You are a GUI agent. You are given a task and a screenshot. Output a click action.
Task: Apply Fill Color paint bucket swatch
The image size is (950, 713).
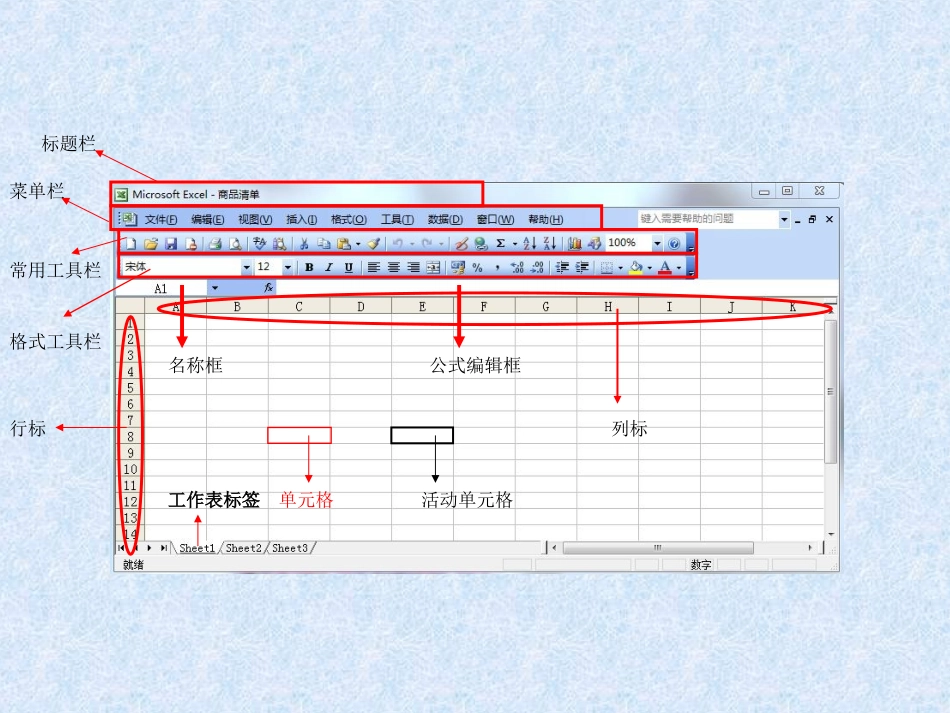click(636, 267)
